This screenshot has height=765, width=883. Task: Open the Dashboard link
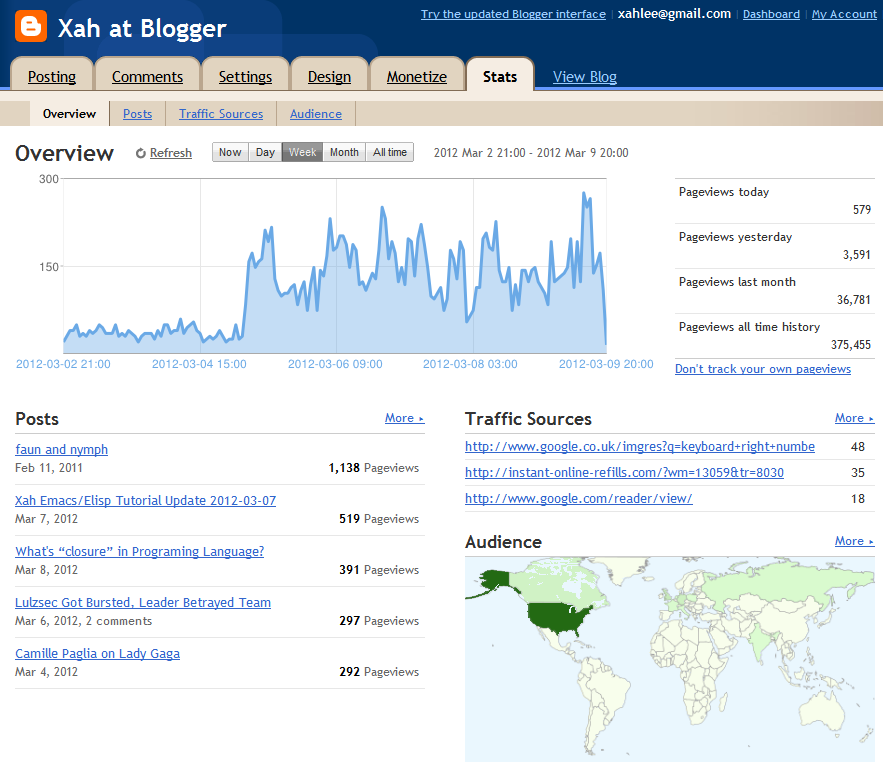point(771,14)
